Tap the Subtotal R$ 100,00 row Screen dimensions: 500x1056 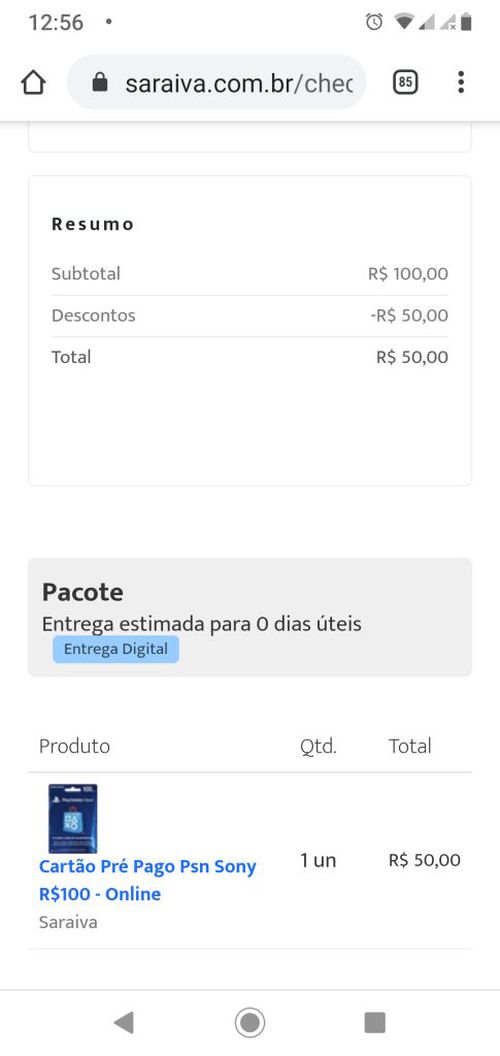point(250,273)
